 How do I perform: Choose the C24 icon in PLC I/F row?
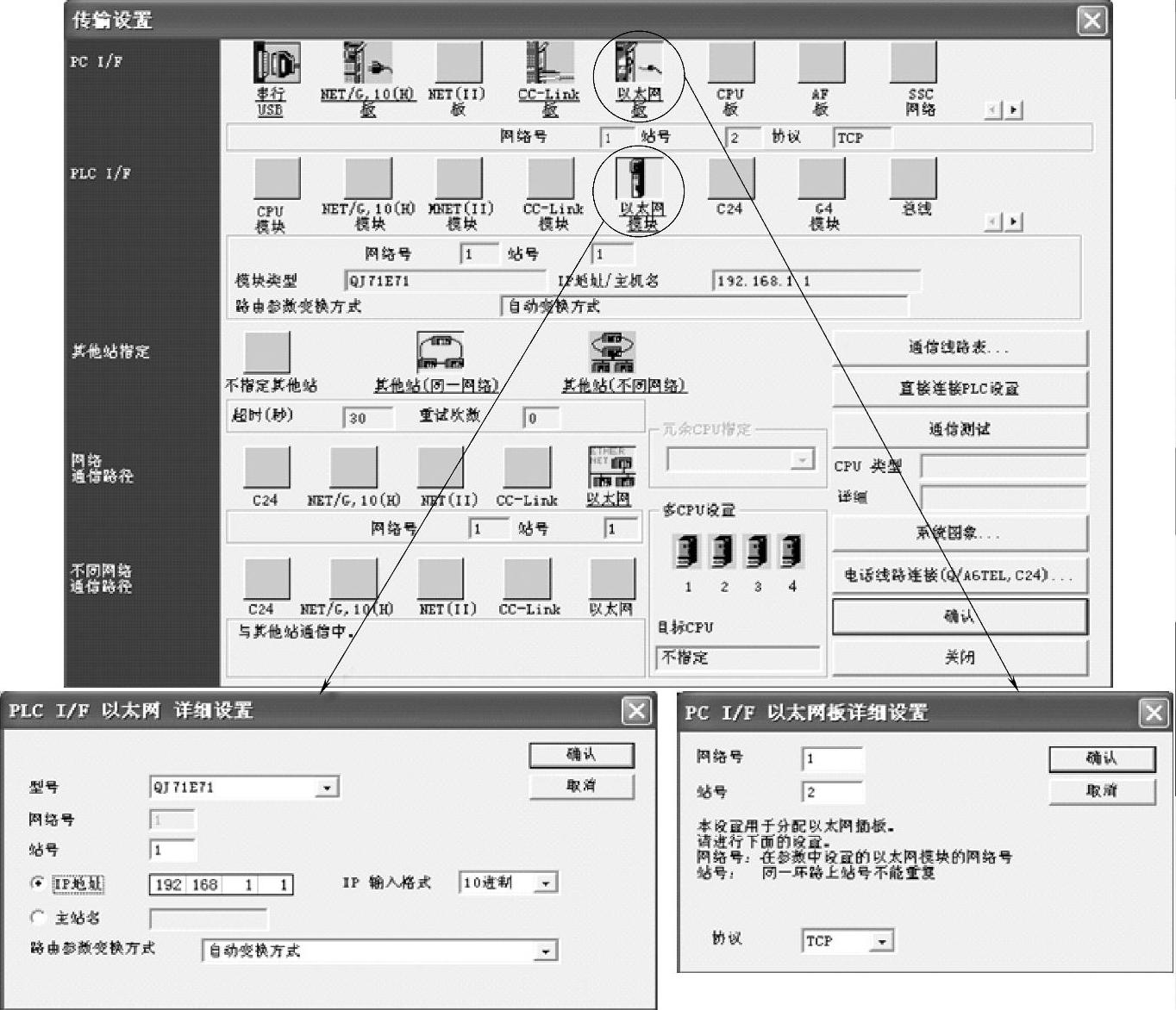730,178
